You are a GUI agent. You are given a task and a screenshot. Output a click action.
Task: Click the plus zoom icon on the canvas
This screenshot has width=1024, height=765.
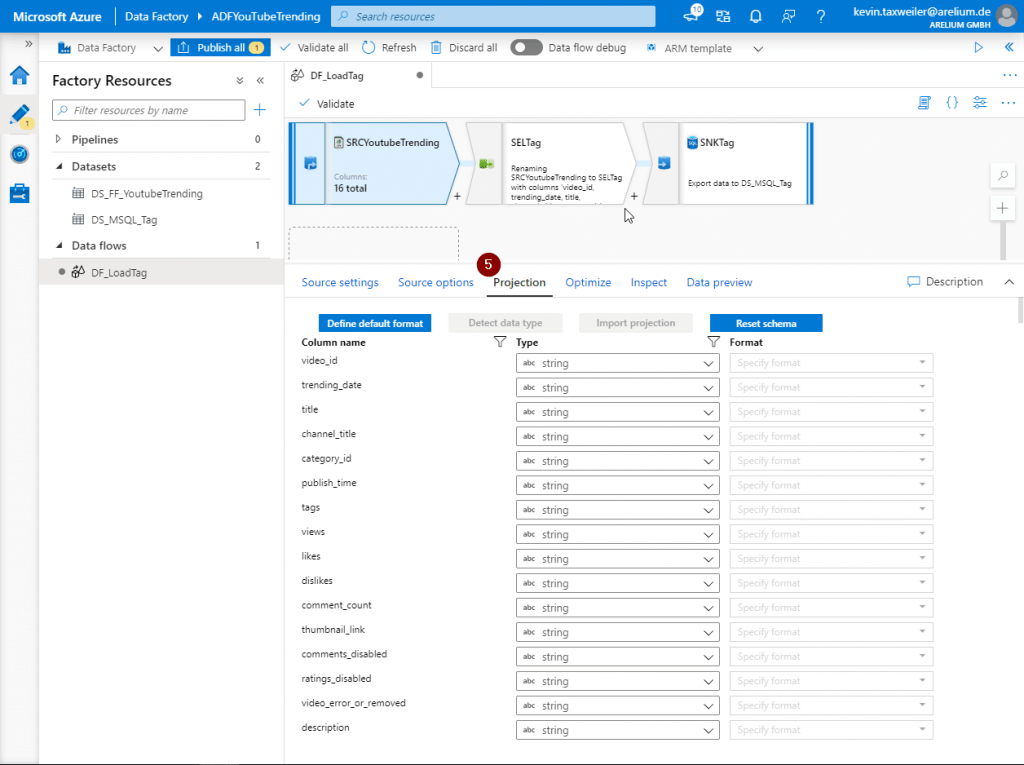coord(1002,208)
